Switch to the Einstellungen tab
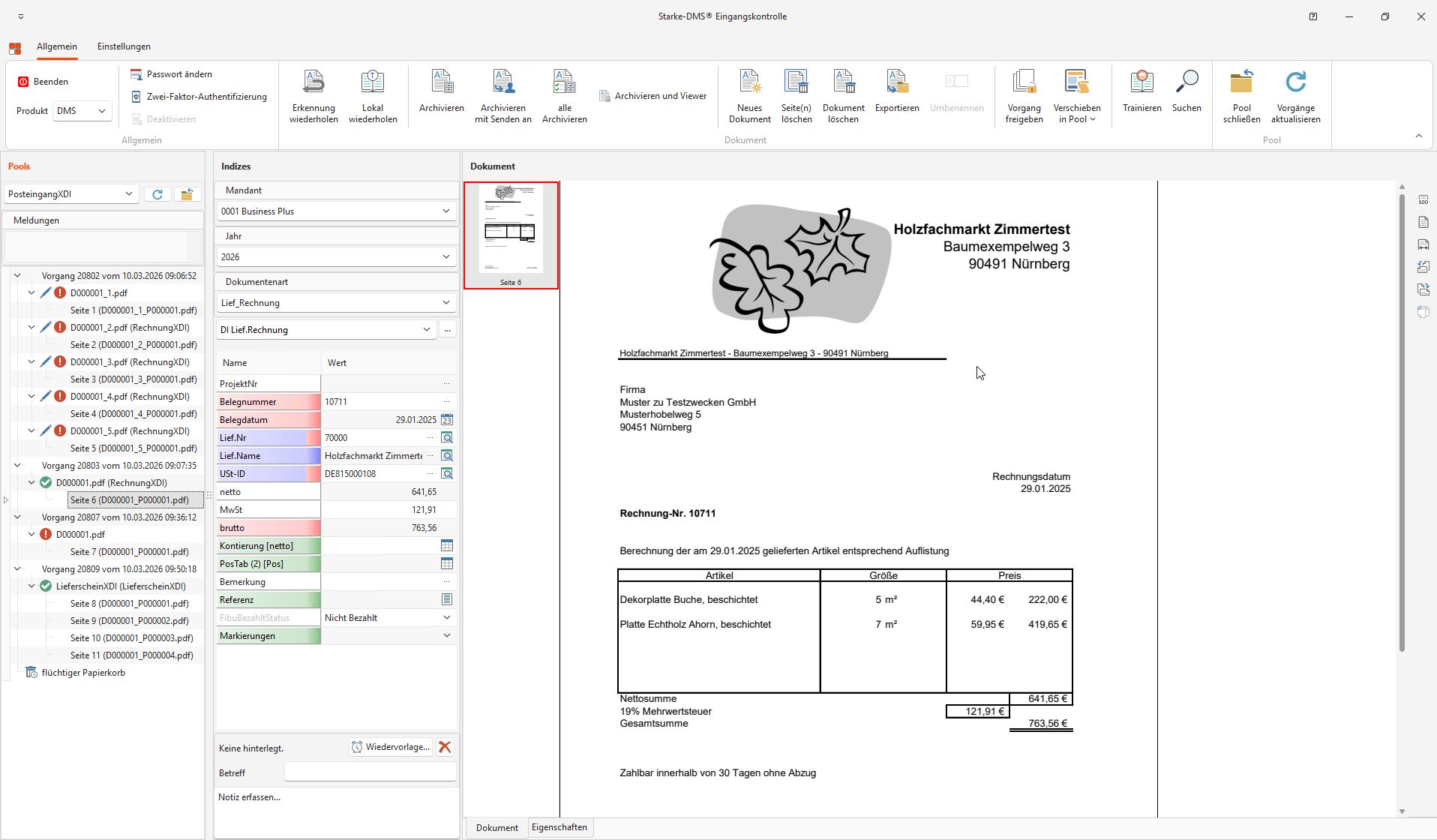Viewport: 1437px width, 840px height. tap(124, 46)
